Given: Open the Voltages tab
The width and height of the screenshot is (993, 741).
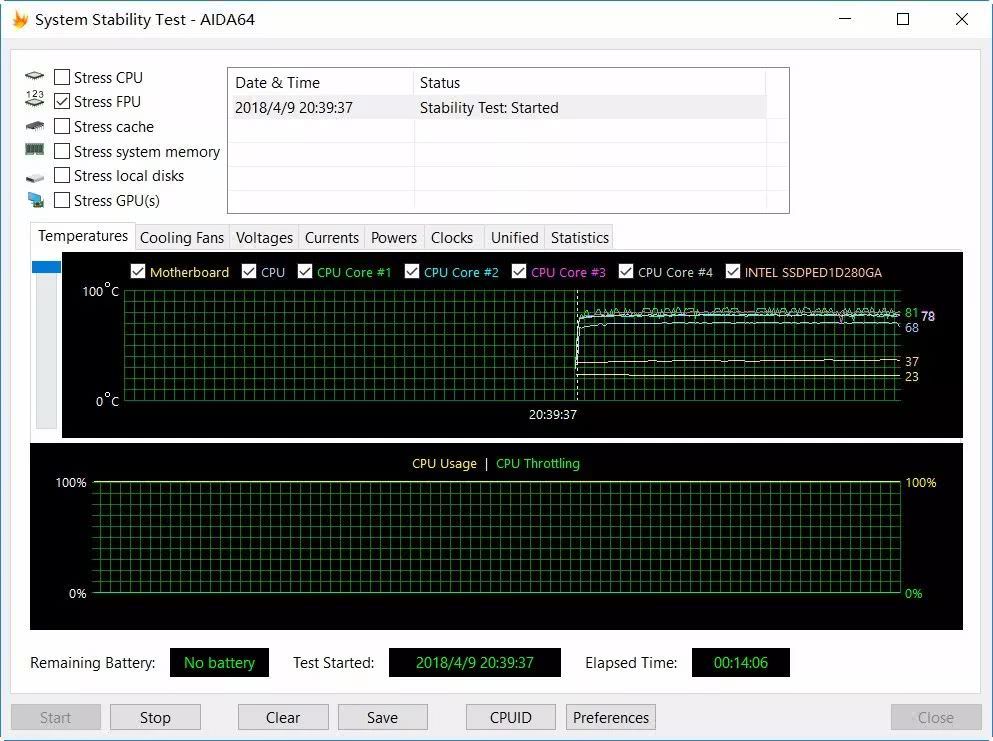Looking at the screenshot, I should click(x=264, y=238).
